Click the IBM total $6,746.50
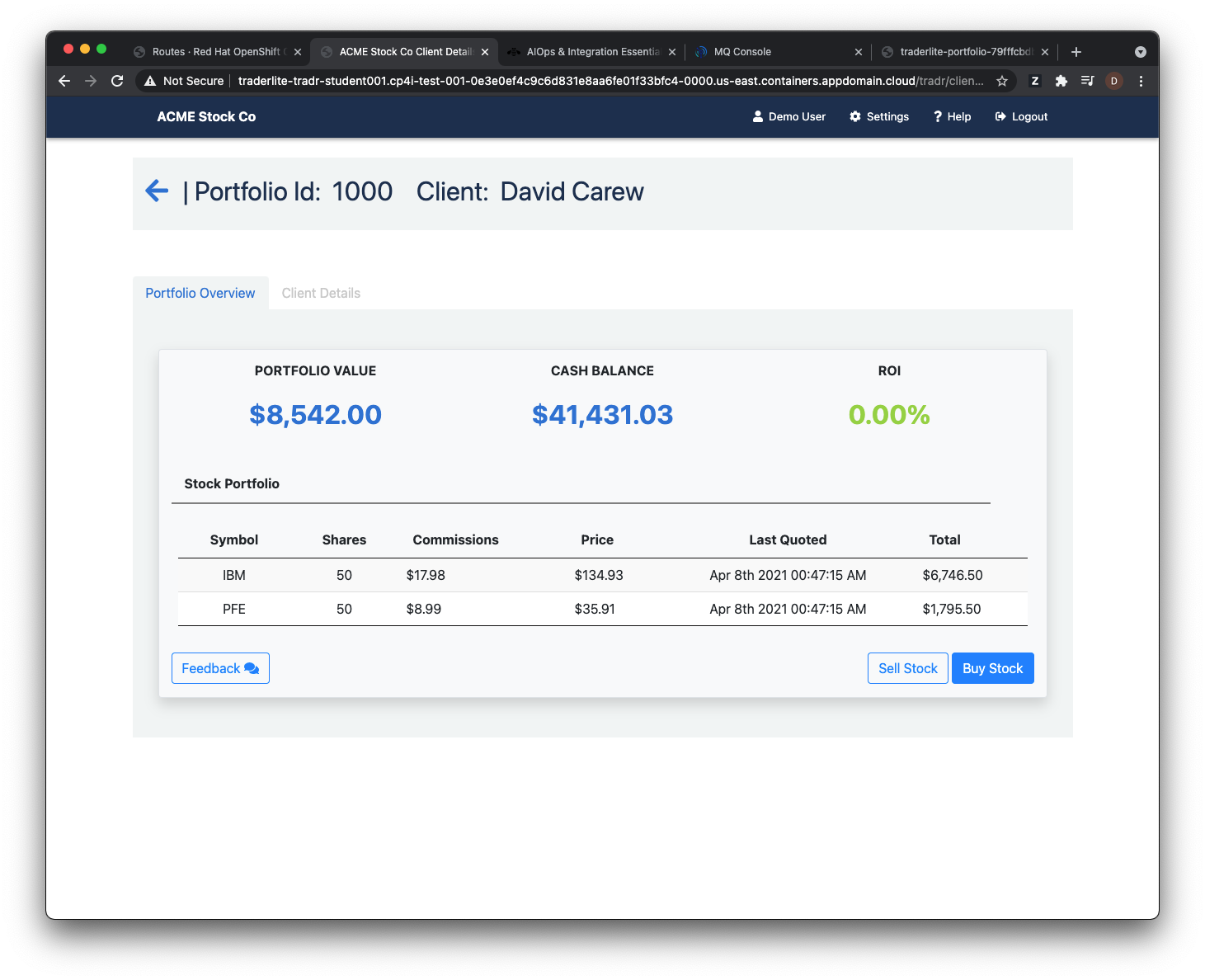Viewport: 1205px width, 980px height. tap(953, 575)
